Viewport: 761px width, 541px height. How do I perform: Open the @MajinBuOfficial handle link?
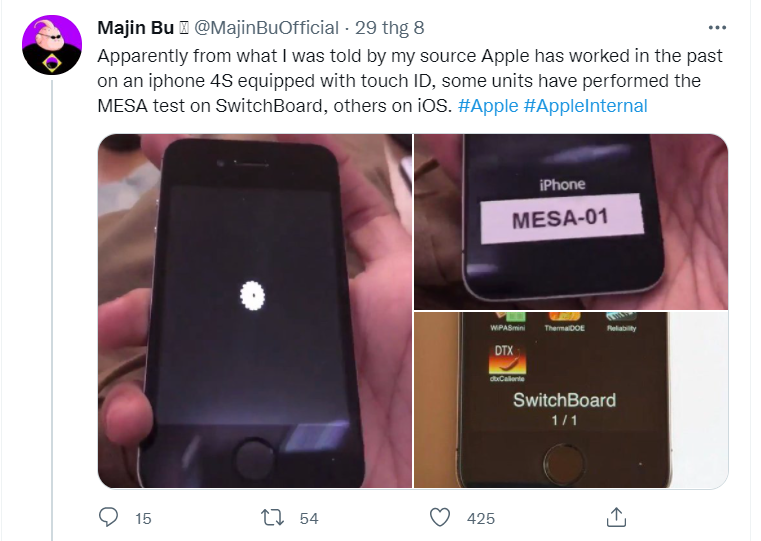click(266, 28)
